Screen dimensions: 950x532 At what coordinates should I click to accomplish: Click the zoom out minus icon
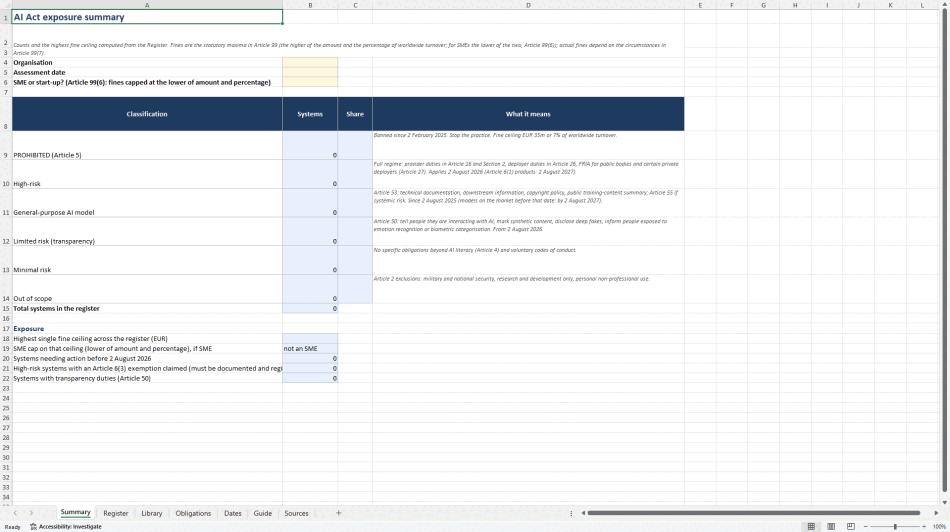pos(865,527)
